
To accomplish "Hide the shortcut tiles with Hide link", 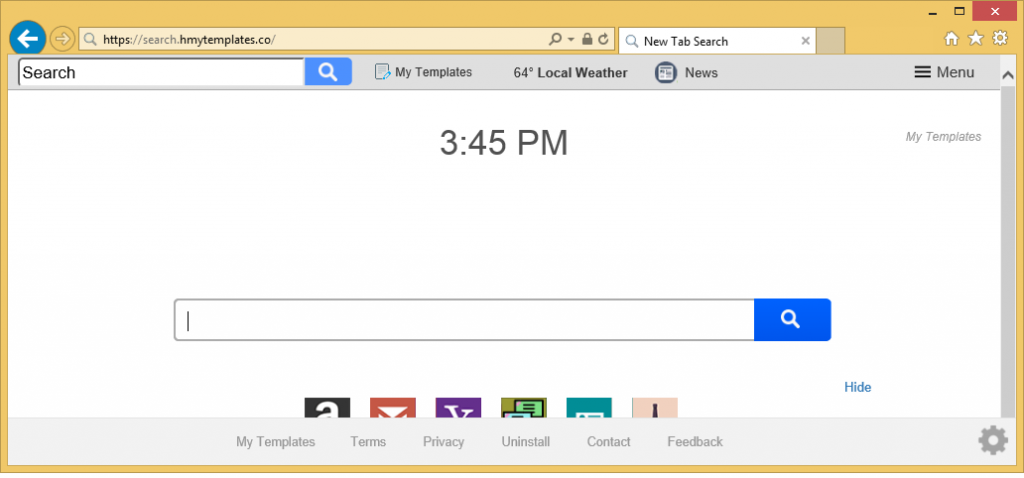I will tap(857, 387).
